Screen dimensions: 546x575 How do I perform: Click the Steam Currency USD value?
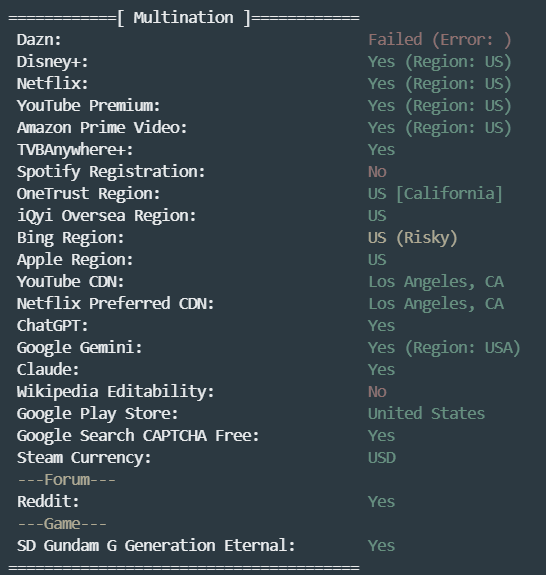click(x=382, y=458)
